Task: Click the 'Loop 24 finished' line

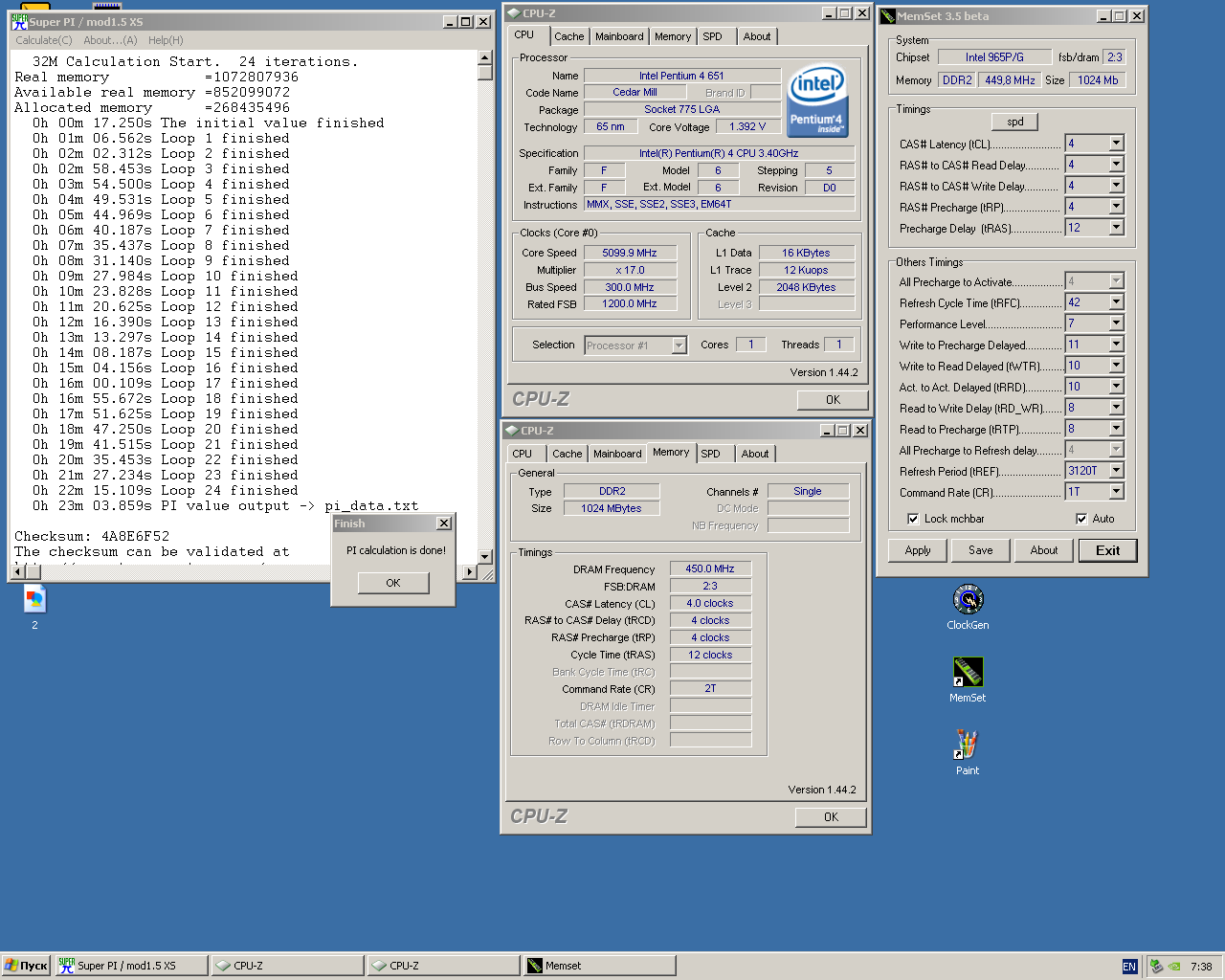Action: (166, 491)
